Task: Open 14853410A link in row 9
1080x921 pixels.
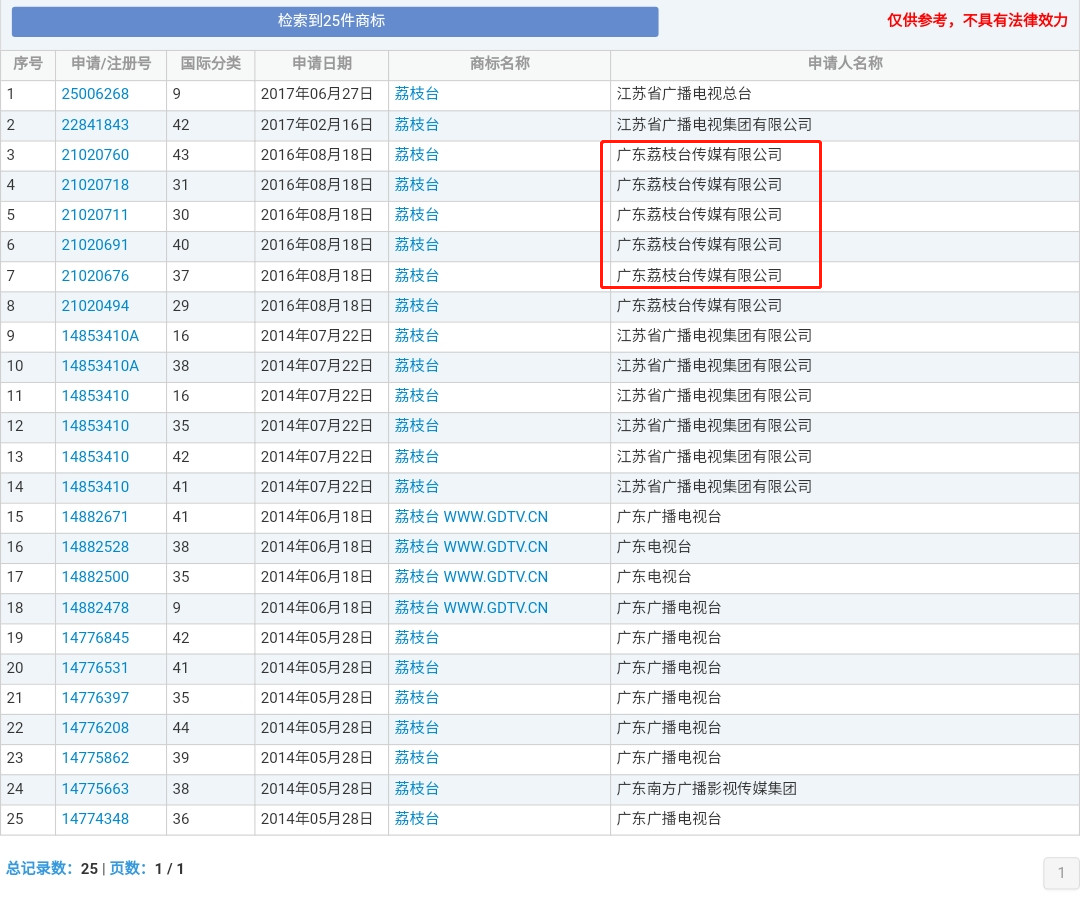Action: tap(100, 335)
